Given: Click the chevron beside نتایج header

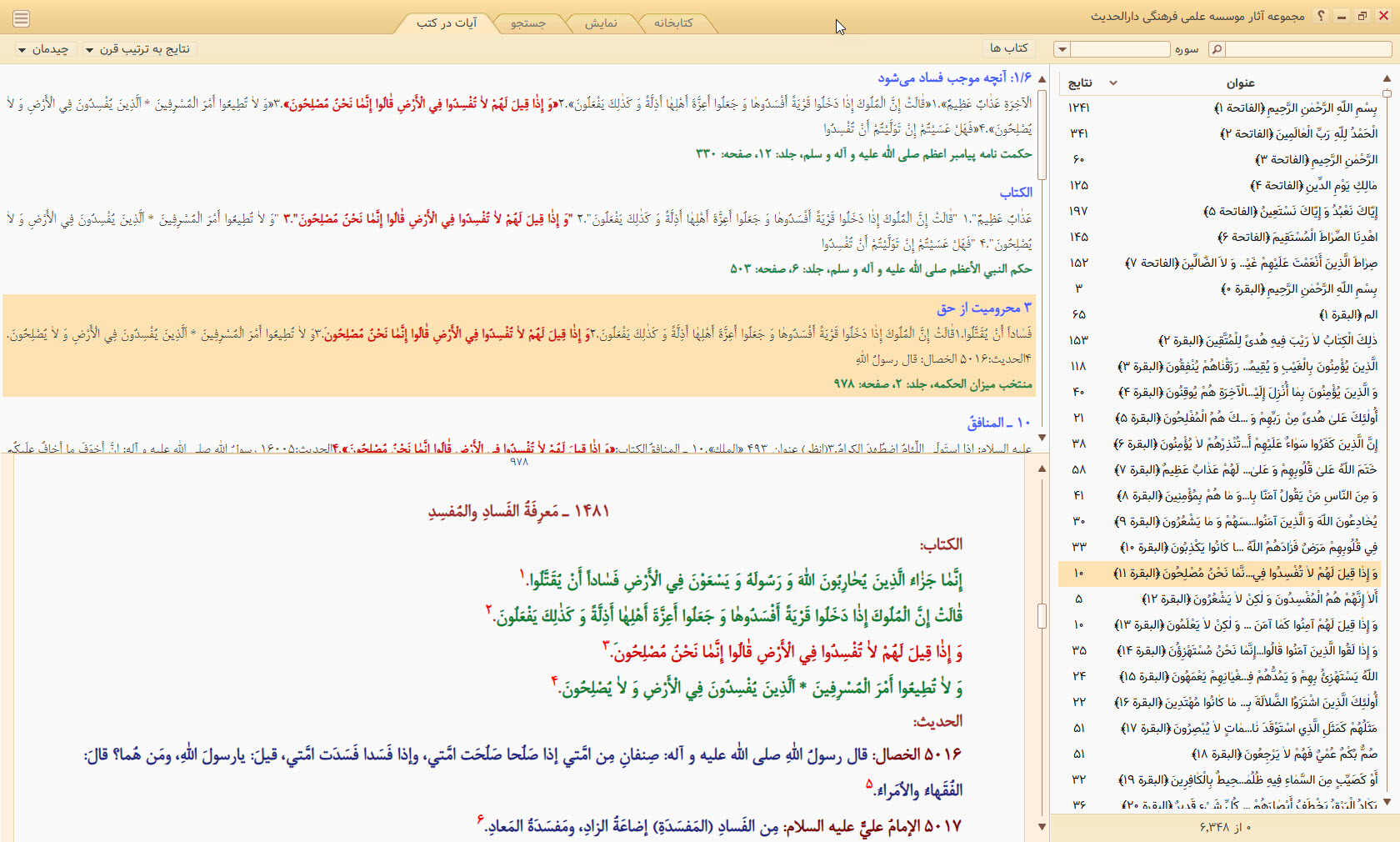Looking at the screenshot, I should coord(1112,83).
